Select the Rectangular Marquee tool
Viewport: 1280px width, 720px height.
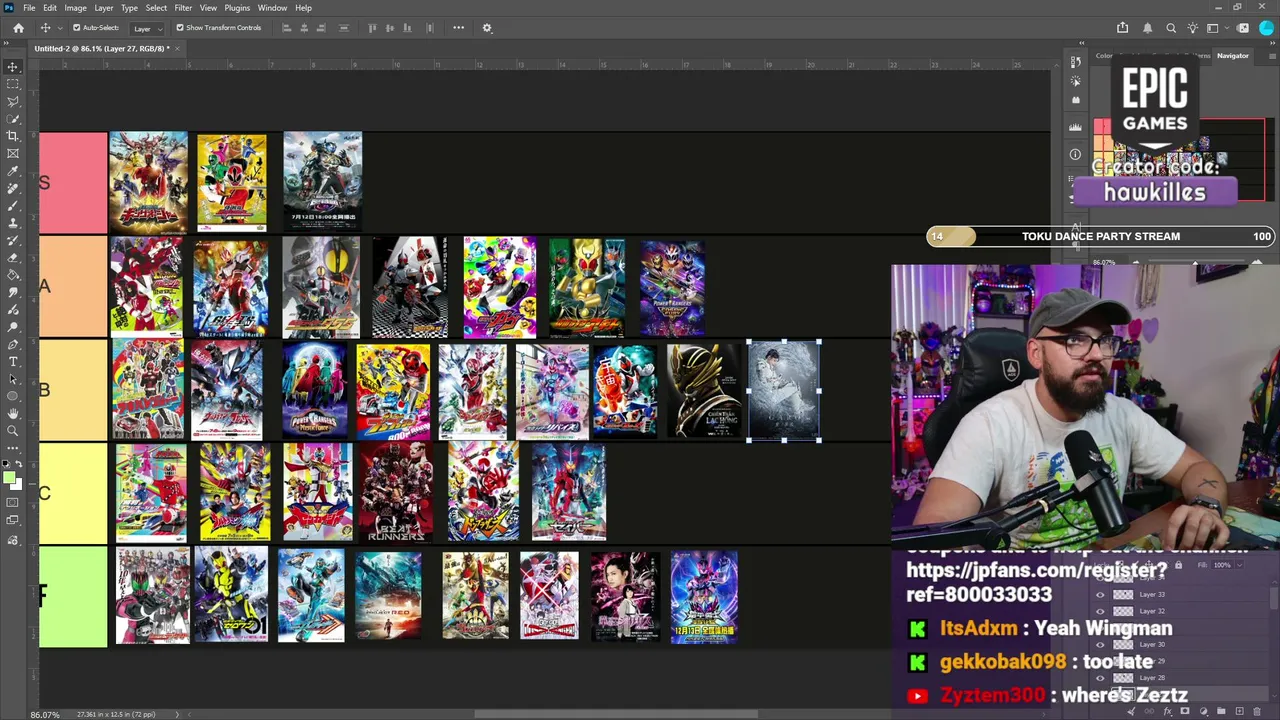pos(13,84)
